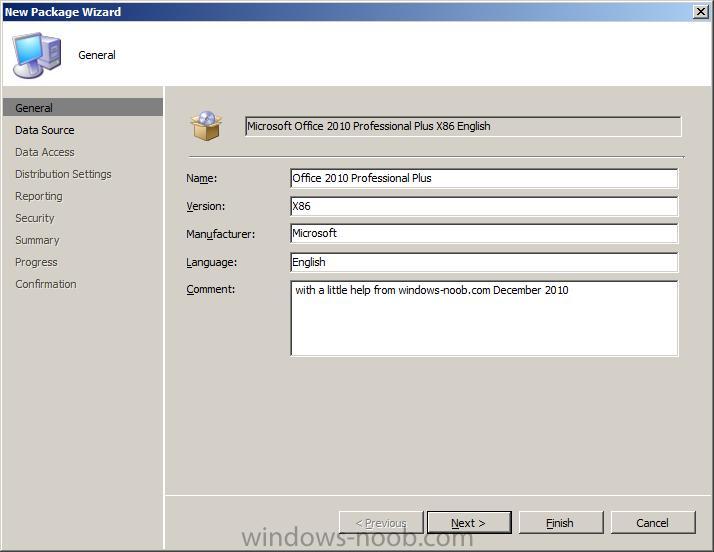Click the Progress step

pyautogui.click(x=36, y=262)
